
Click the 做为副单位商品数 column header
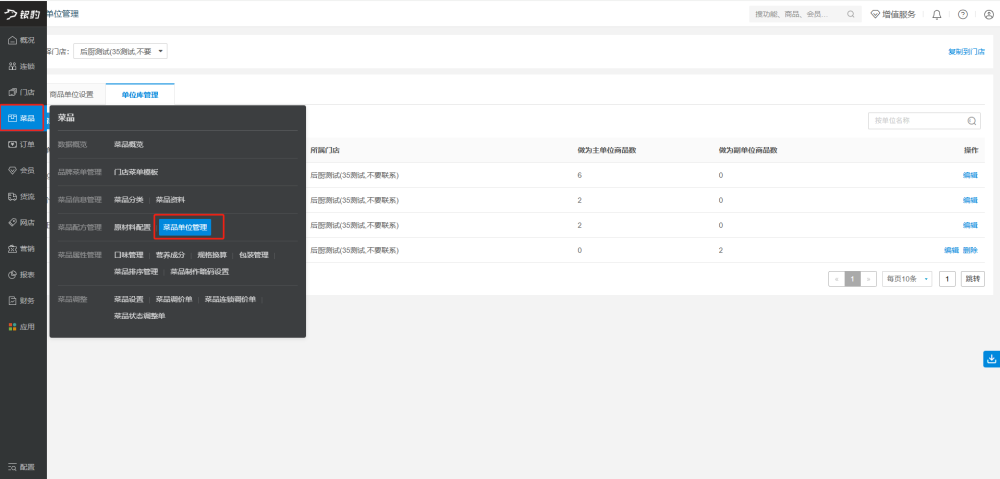click(x=747, y=151)
